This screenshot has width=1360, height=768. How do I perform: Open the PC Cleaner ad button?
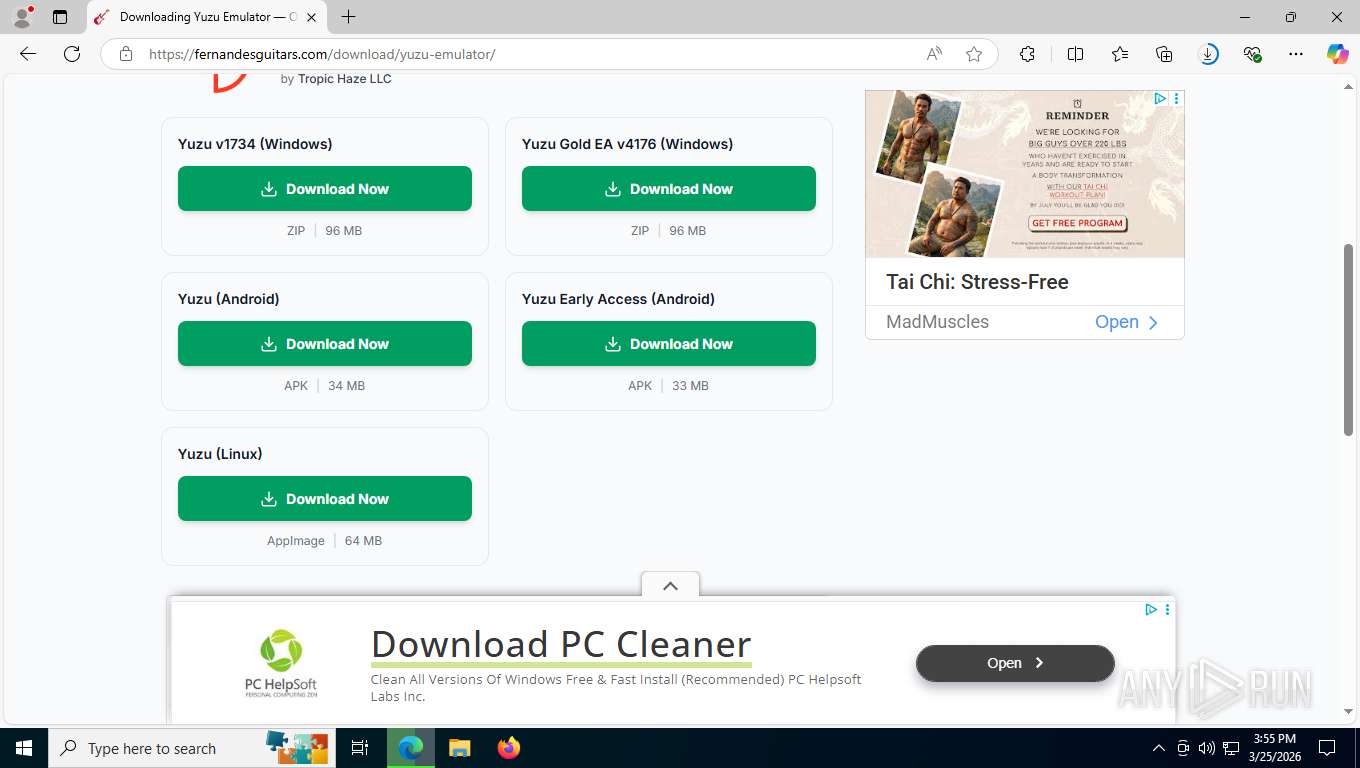click(1015, 663)
